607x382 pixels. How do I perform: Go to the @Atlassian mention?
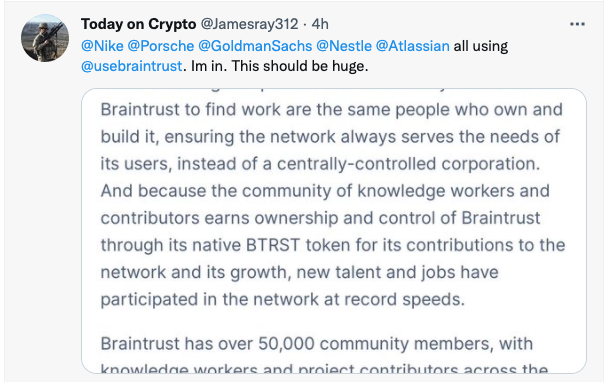(x=413, y=46)
